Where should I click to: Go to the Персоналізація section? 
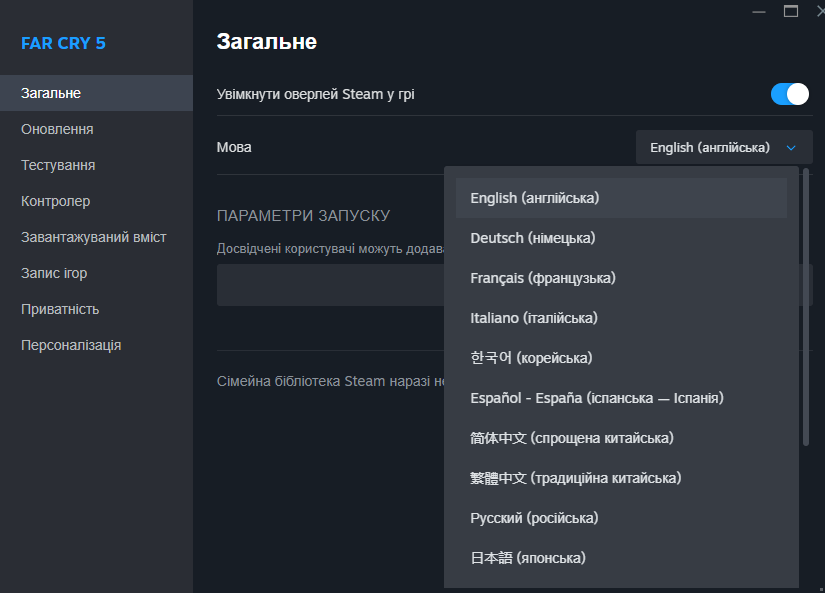pyautogui.click(x=96, y=345)
